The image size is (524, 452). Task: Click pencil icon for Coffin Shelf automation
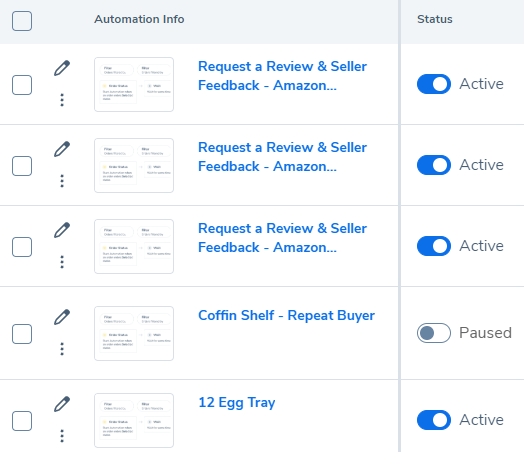(x=62, y=317)
